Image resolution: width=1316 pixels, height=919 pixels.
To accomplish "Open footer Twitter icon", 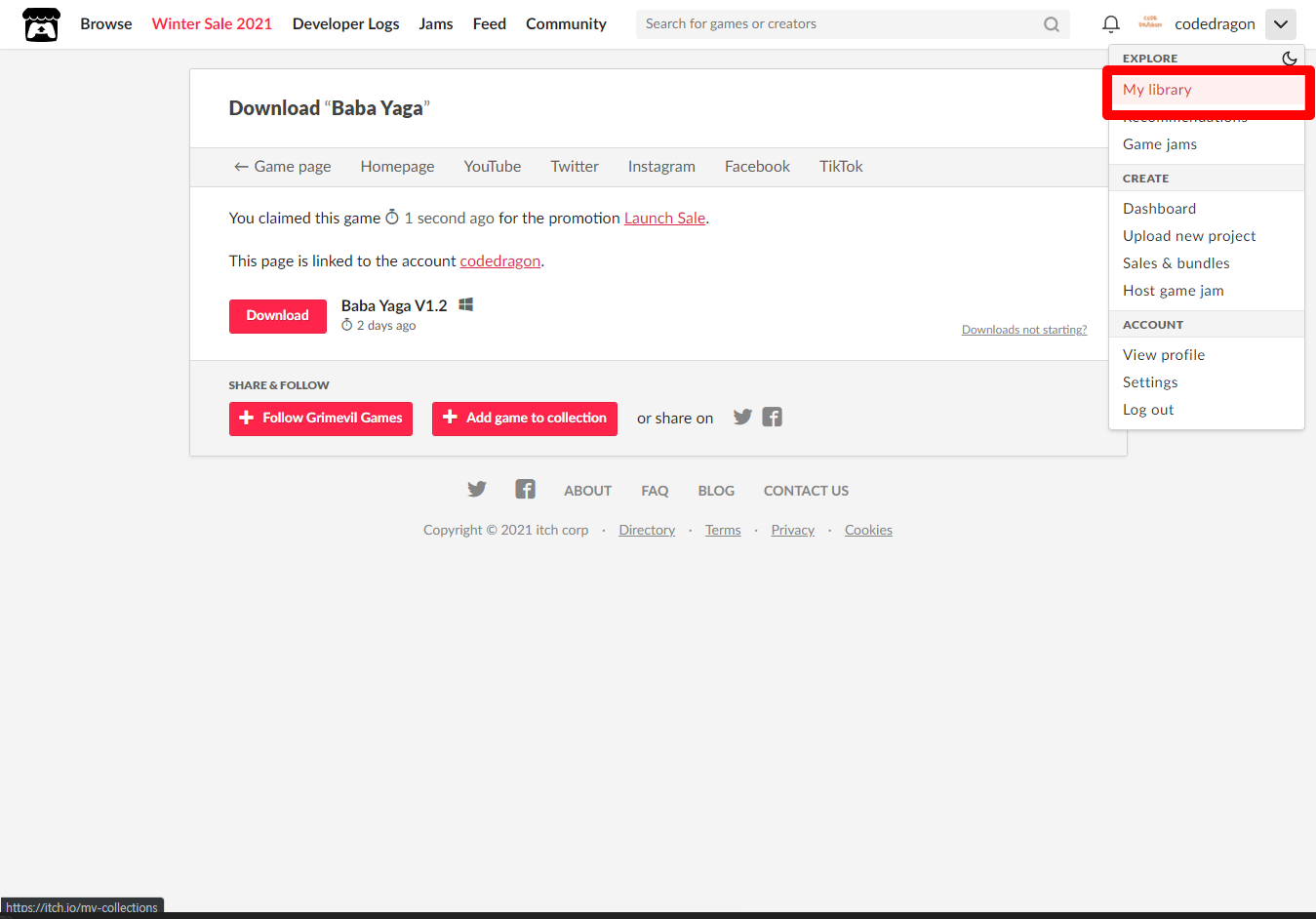I will pos(476,490).
